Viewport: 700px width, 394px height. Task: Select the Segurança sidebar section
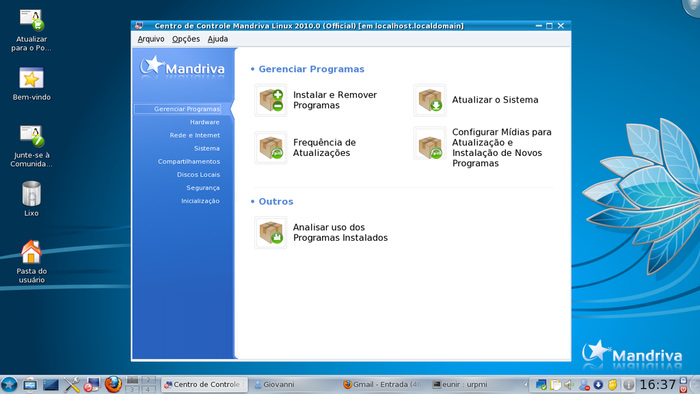(203, 188)
